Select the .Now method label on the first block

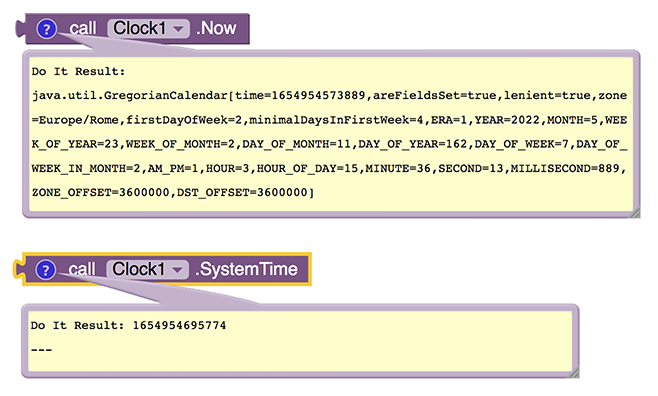pyautogui.click(x=216, y=29)
